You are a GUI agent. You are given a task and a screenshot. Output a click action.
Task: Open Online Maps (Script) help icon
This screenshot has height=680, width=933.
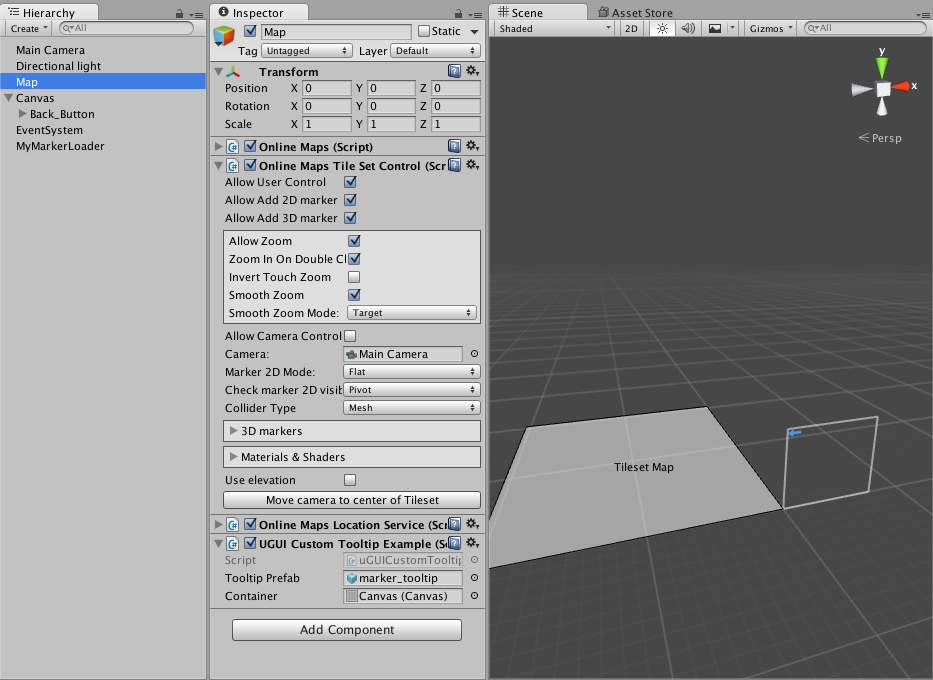point(454,146)
